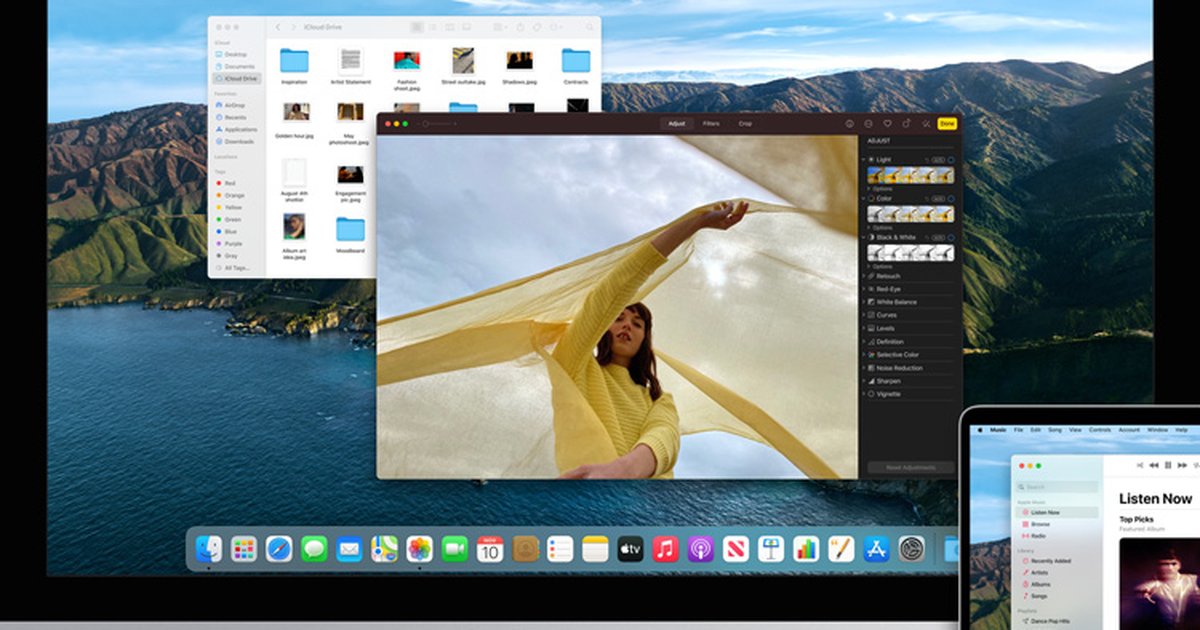Expand the Sharpen adjustment
The width and height of the screenshot is (1200, 630).
864,381
